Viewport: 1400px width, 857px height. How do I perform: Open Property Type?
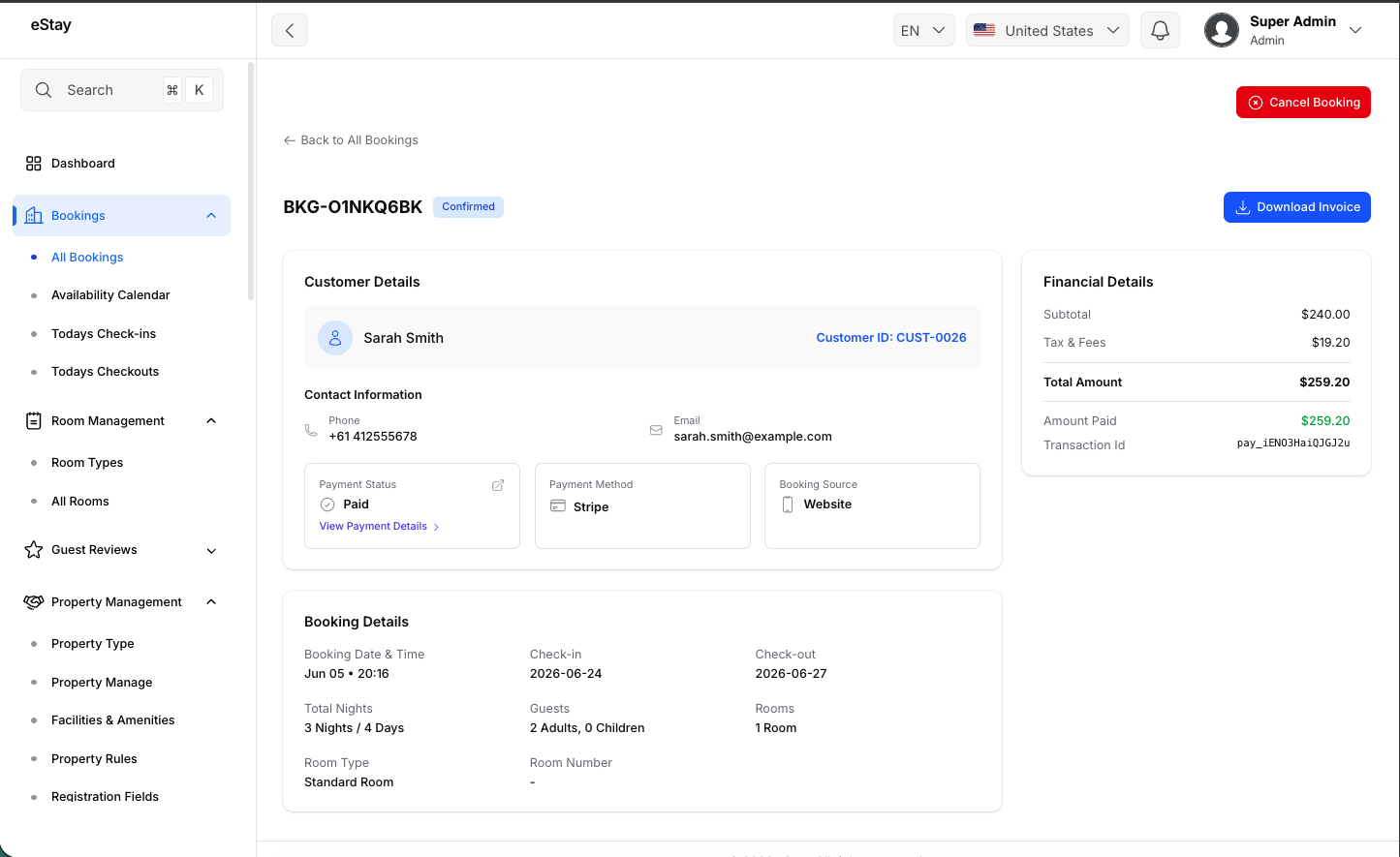coord(93,644)
